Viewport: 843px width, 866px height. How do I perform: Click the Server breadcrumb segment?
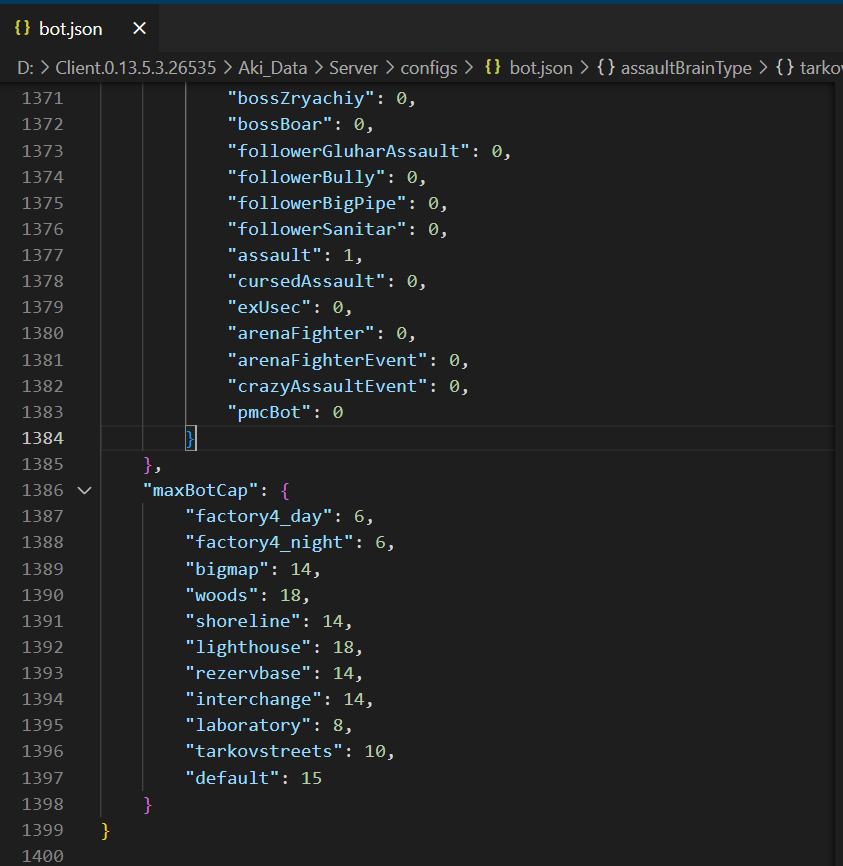point(355,68)
